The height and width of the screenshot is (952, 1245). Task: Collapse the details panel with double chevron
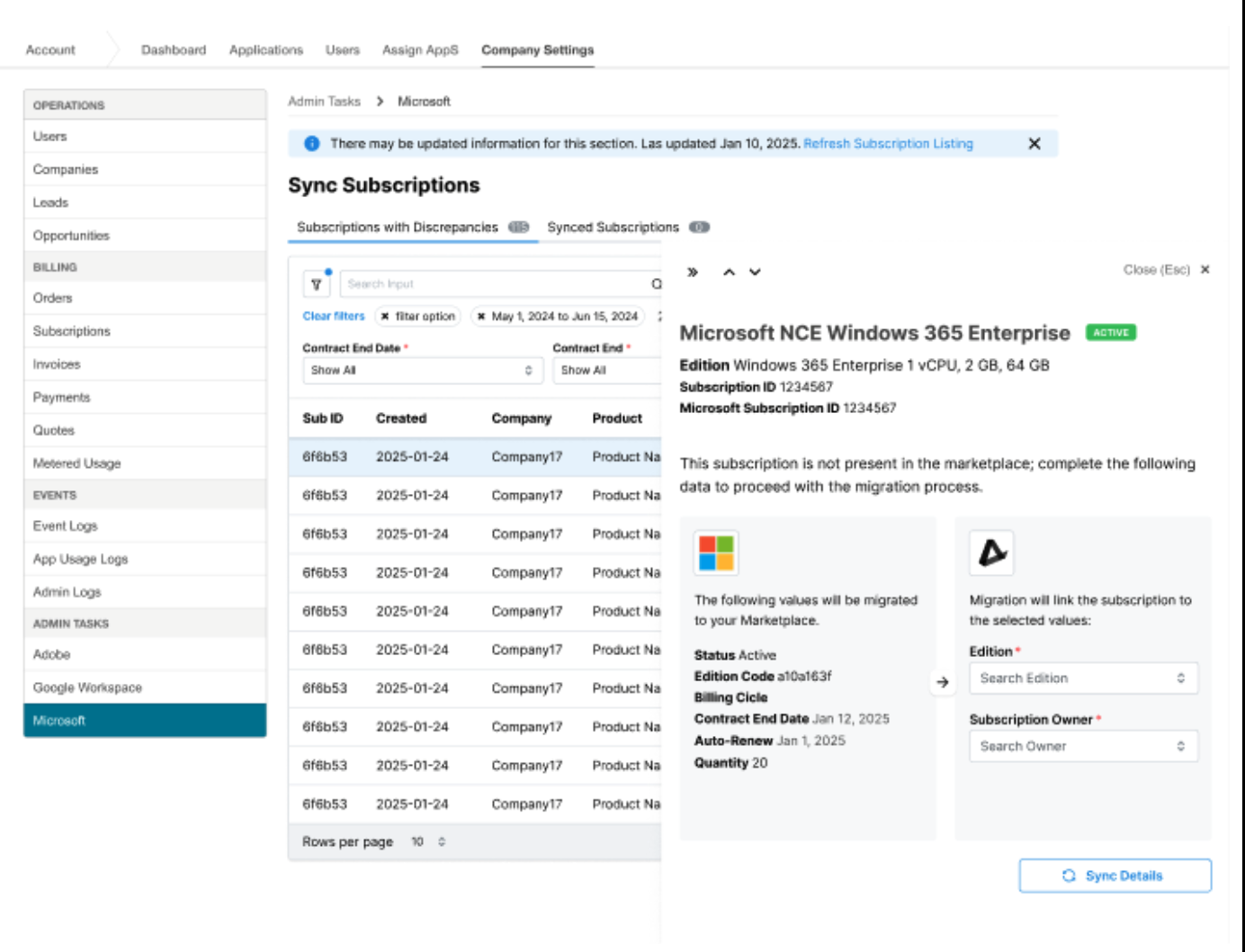[x=693, y=272]
